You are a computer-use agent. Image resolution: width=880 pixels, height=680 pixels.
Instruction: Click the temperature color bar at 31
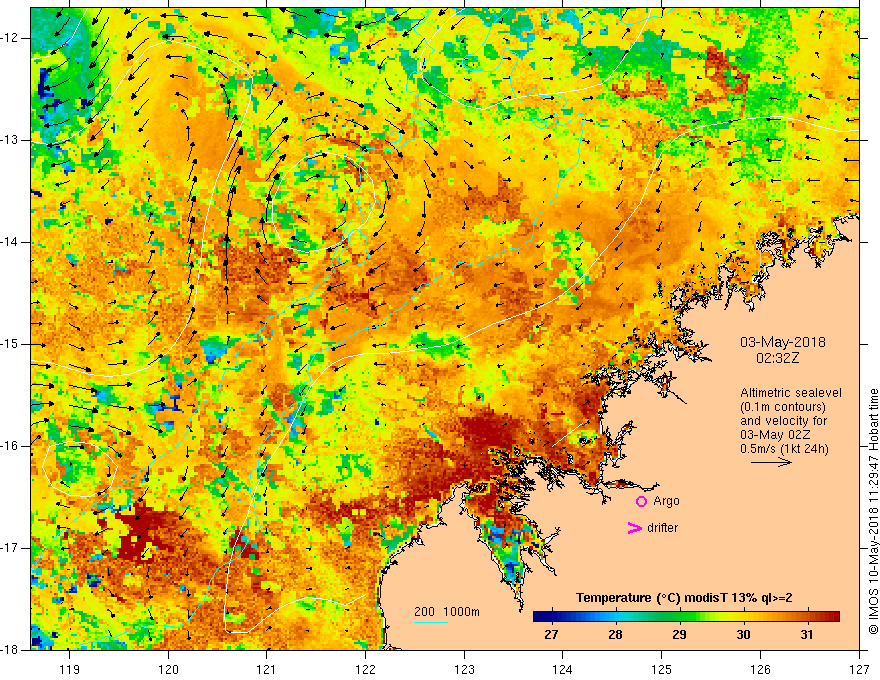coord(807,616)
